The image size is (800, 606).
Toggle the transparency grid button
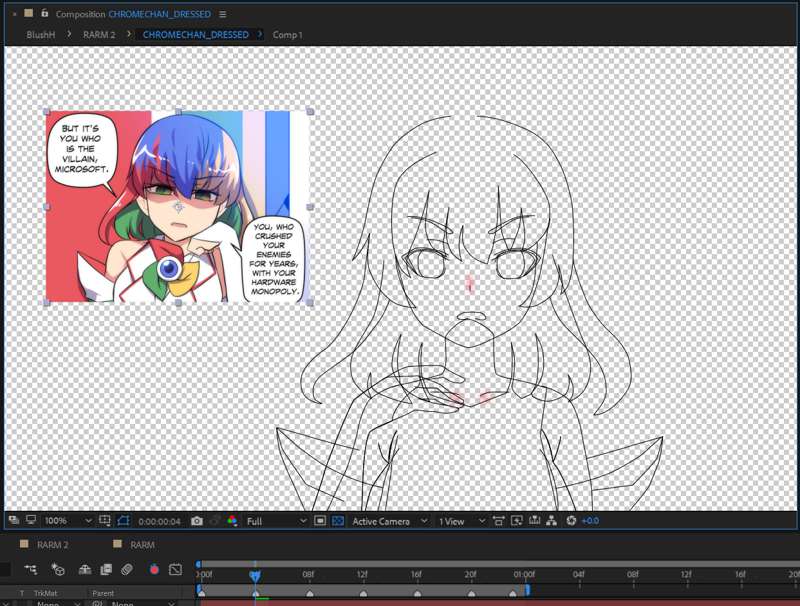tap(338, 521)
